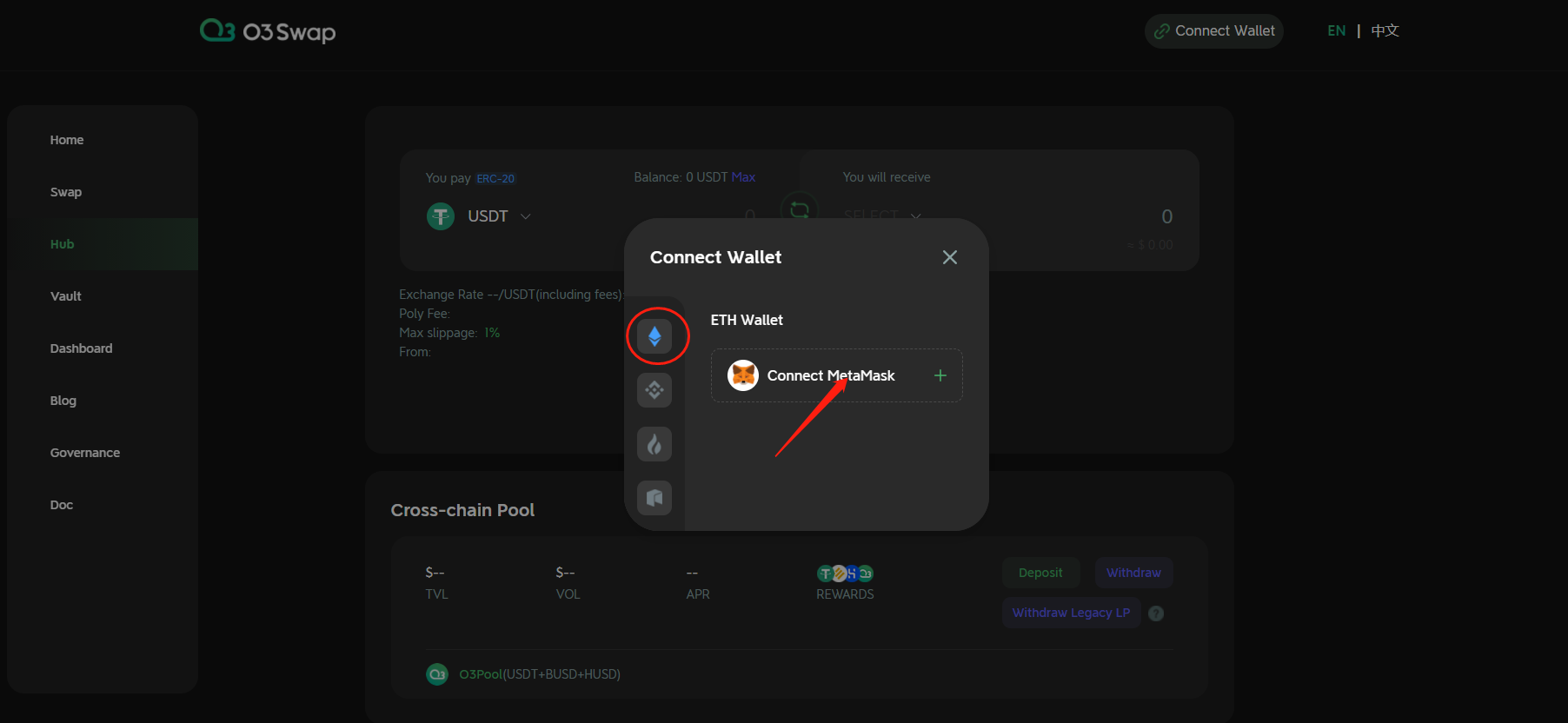Click the 1% max slippage value

(492, 333)
